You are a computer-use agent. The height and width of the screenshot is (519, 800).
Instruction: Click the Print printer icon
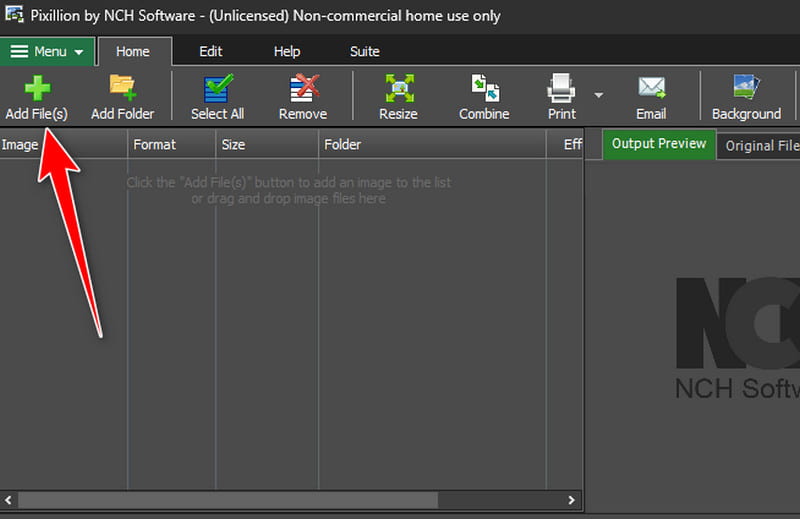pyautogui.click(x=561, y=88)
